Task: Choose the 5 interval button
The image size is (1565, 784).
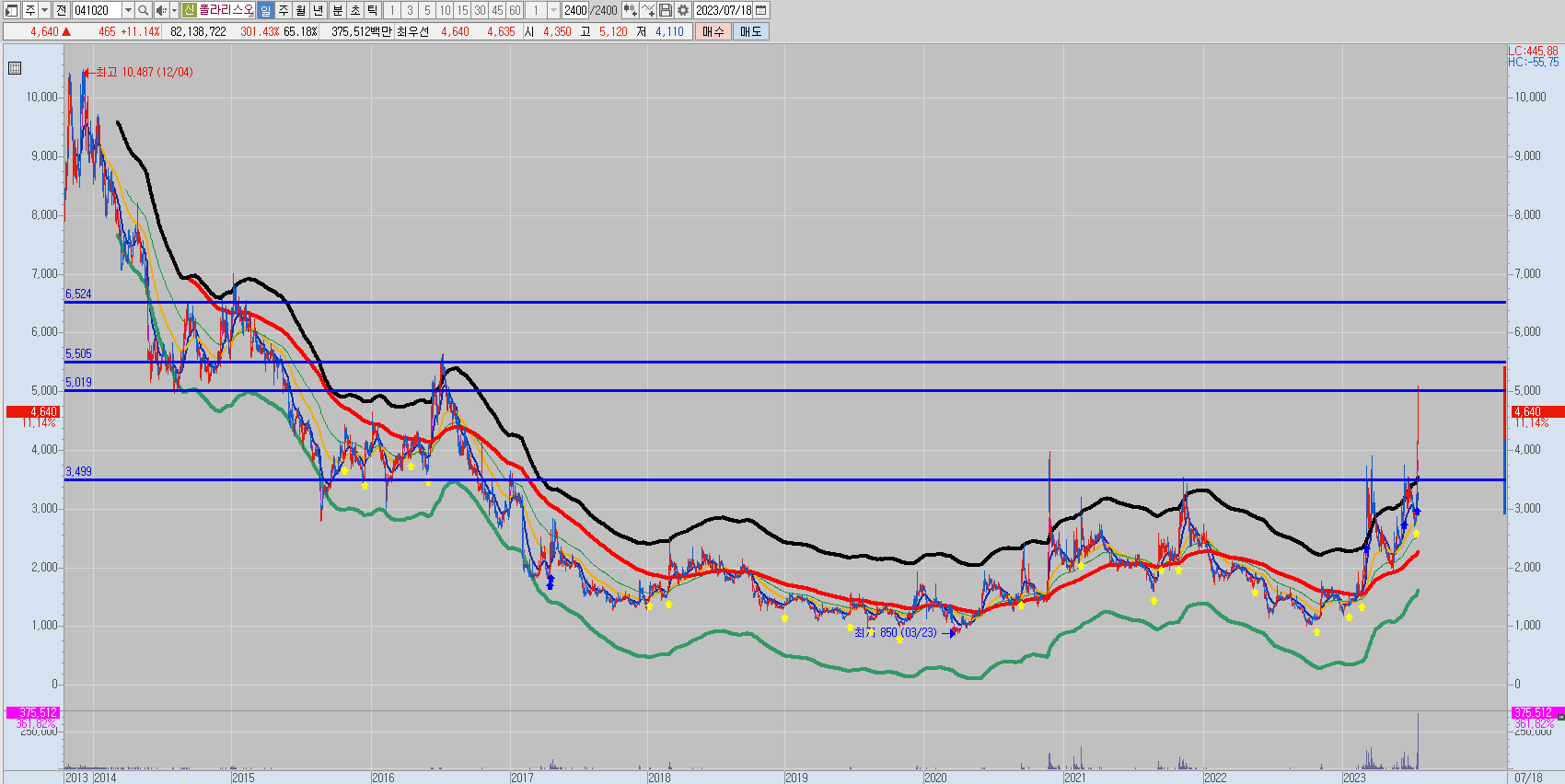Action: pos(427,10)
